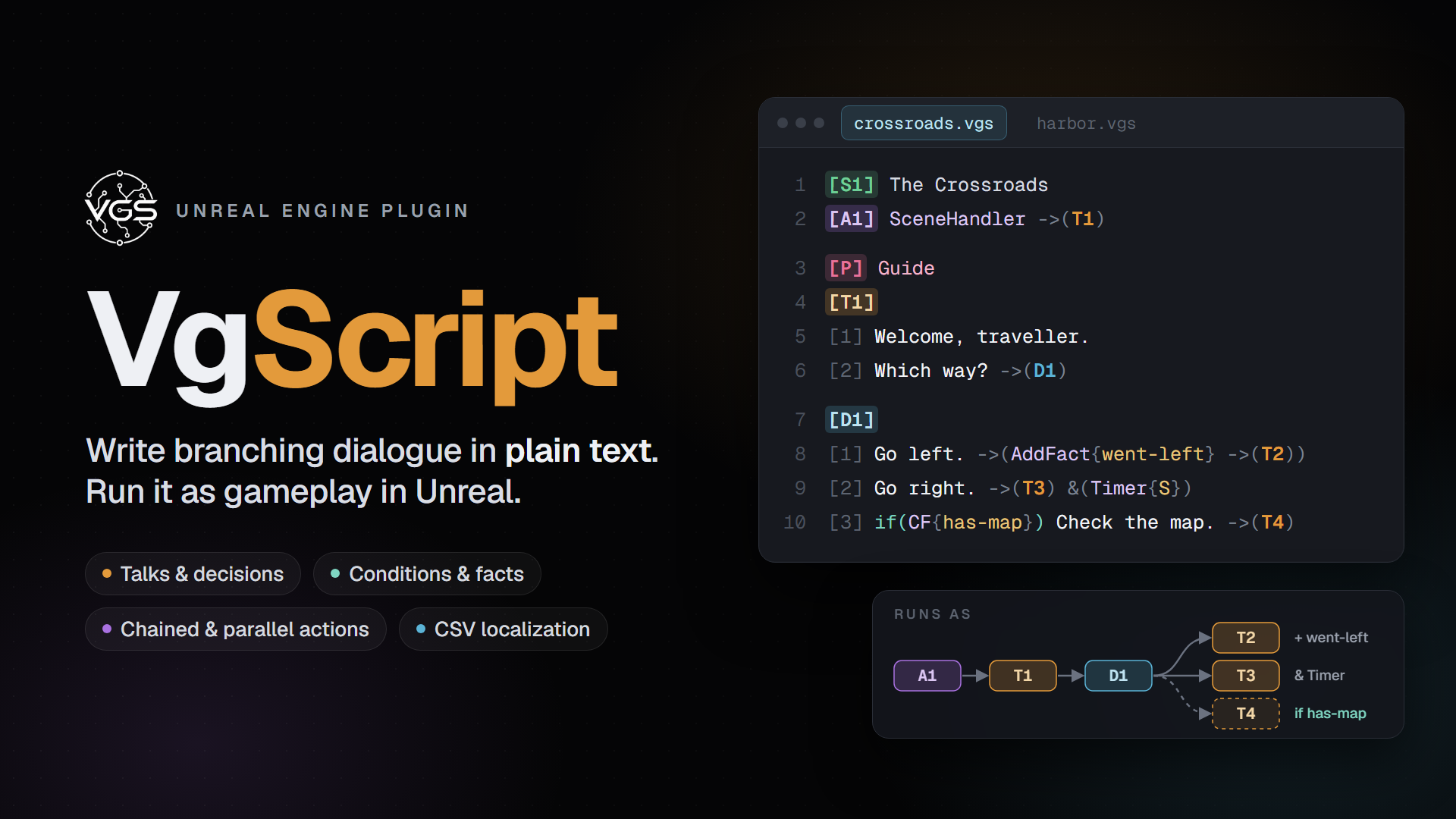Click the "RUNS AS" panel heading
1456x819 pixels.
pos(933,613)
